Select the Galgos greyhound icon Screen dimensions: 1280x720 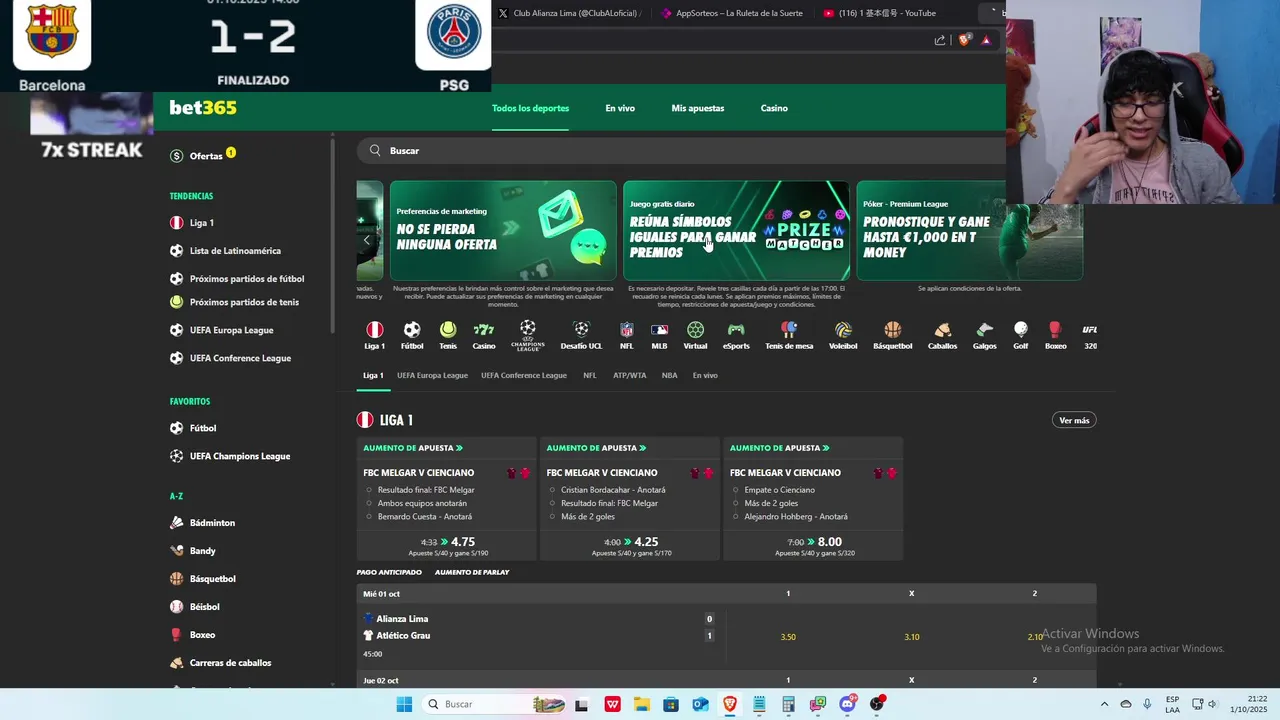pyautogui.click(x=985, y=335)
